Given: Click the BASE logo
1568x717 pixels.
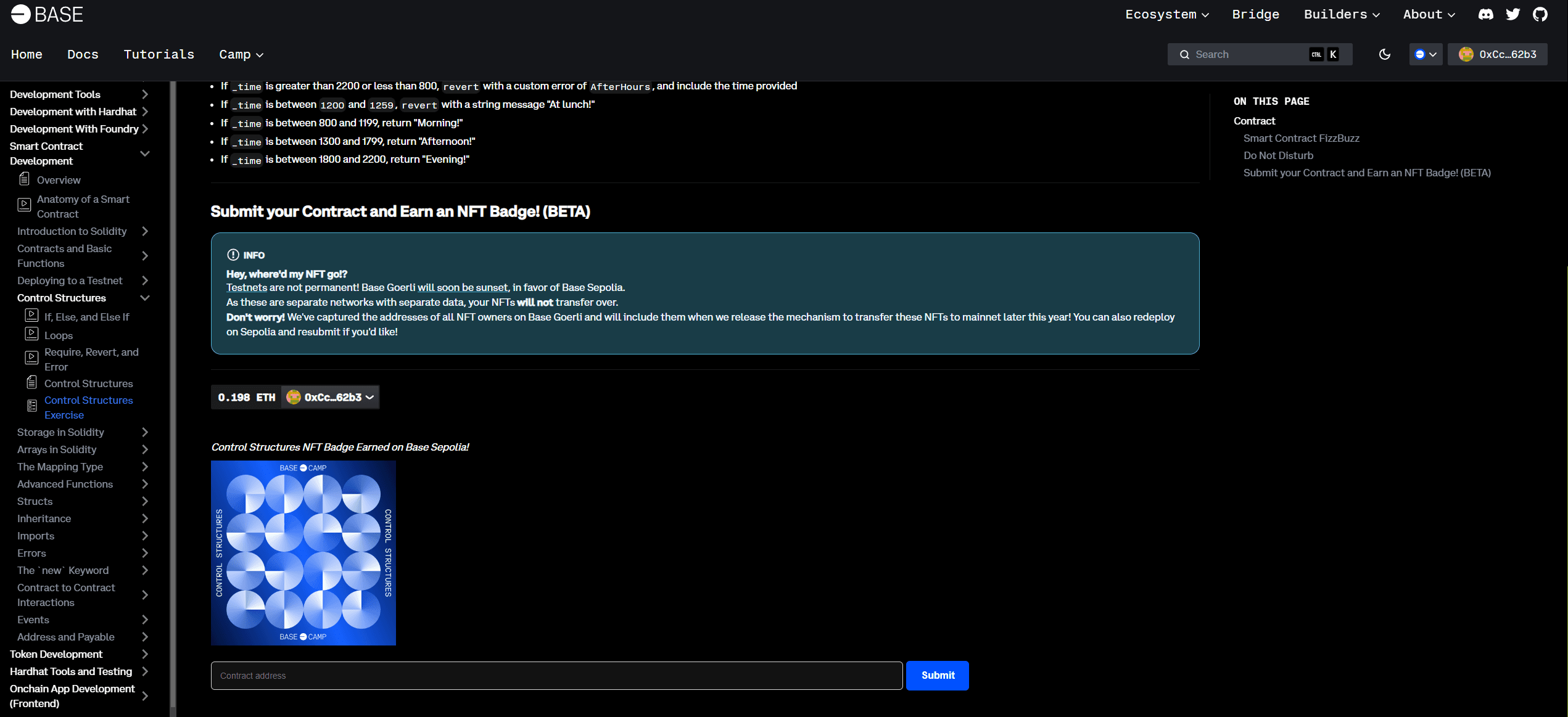Looking at the screenshot, I should [x=47, y=14].
